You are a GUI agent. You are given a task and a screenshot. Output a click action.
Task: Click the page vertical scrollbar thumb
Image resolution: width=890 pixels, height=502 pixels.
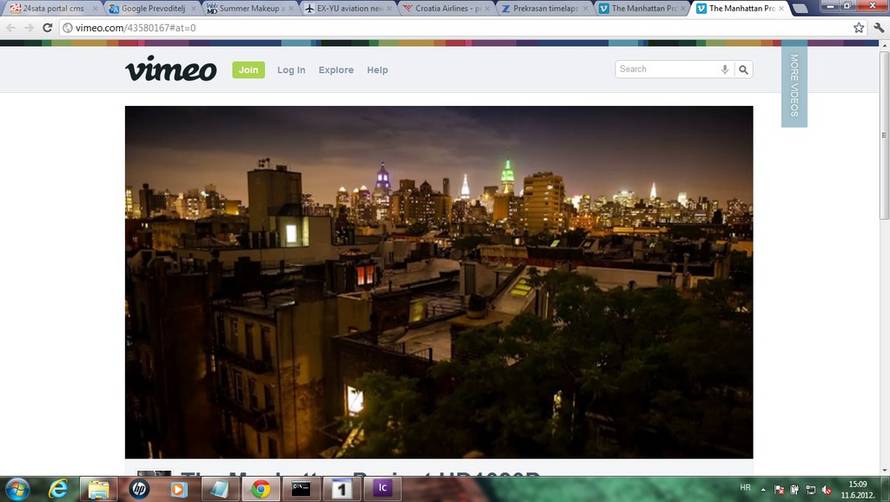[884, 136]
